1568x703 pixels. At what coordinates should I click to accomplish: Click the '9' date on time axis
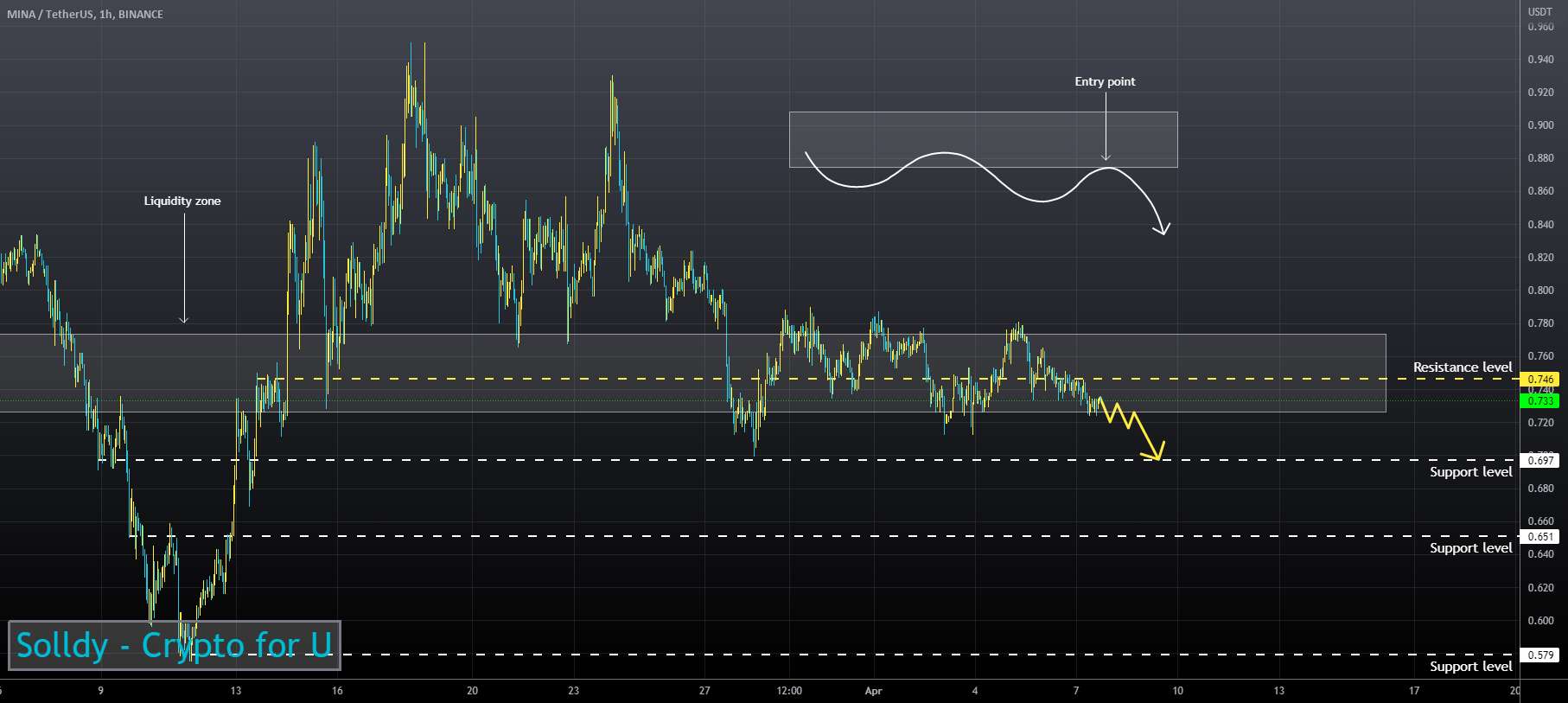coord(101,691)
